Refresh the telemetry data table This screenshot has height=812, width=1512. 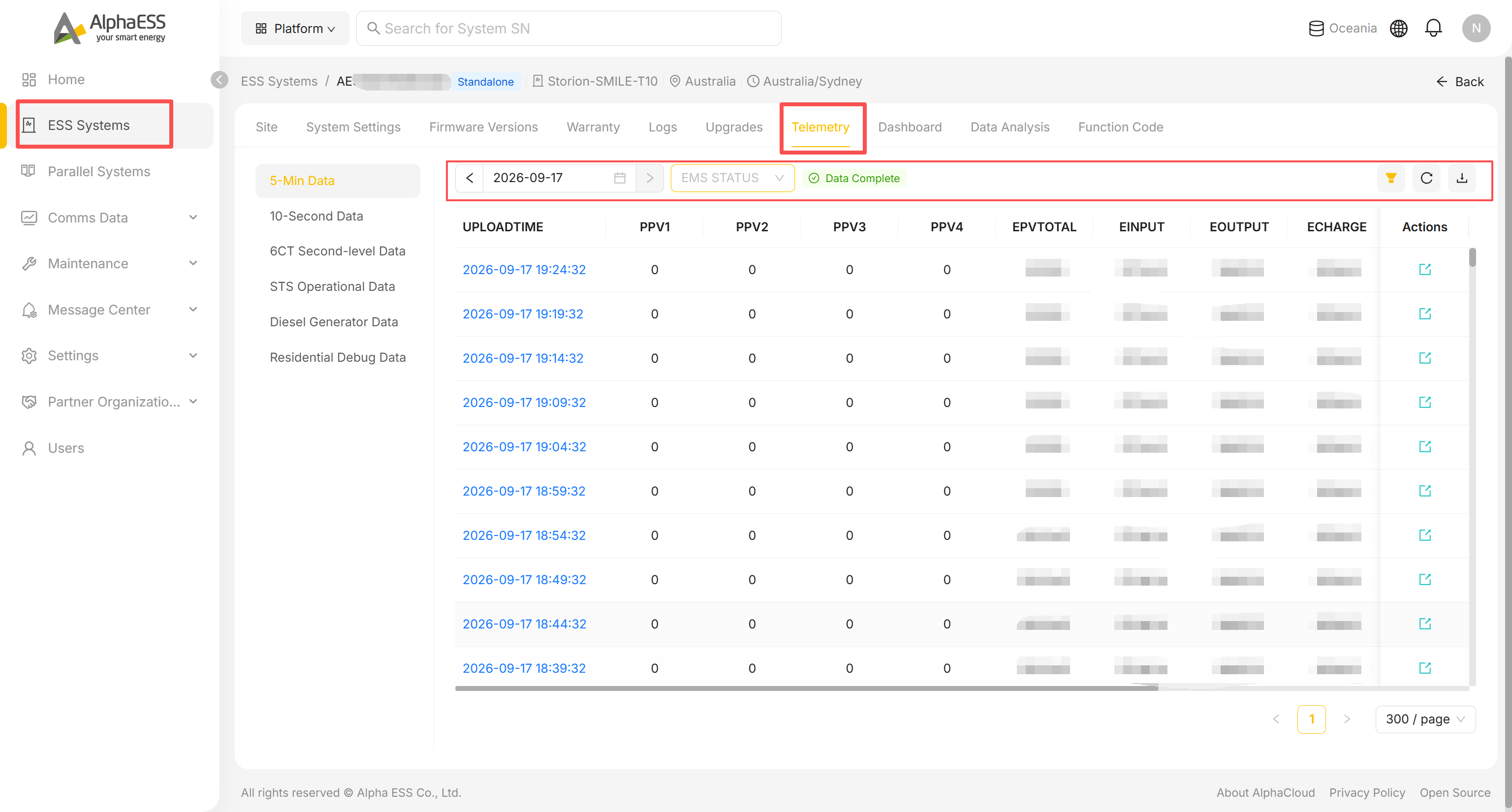pyautogui.click(x=1426, y=178)
